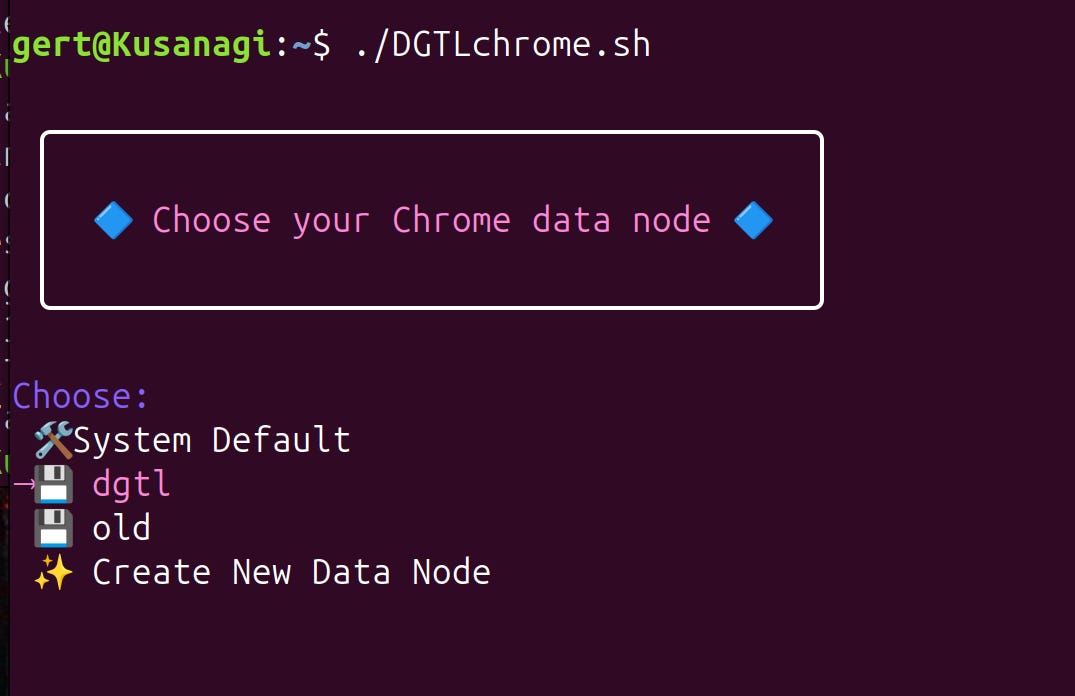
Task: Click the sparkles icon beside Create New Data Node
Action: 55,570
